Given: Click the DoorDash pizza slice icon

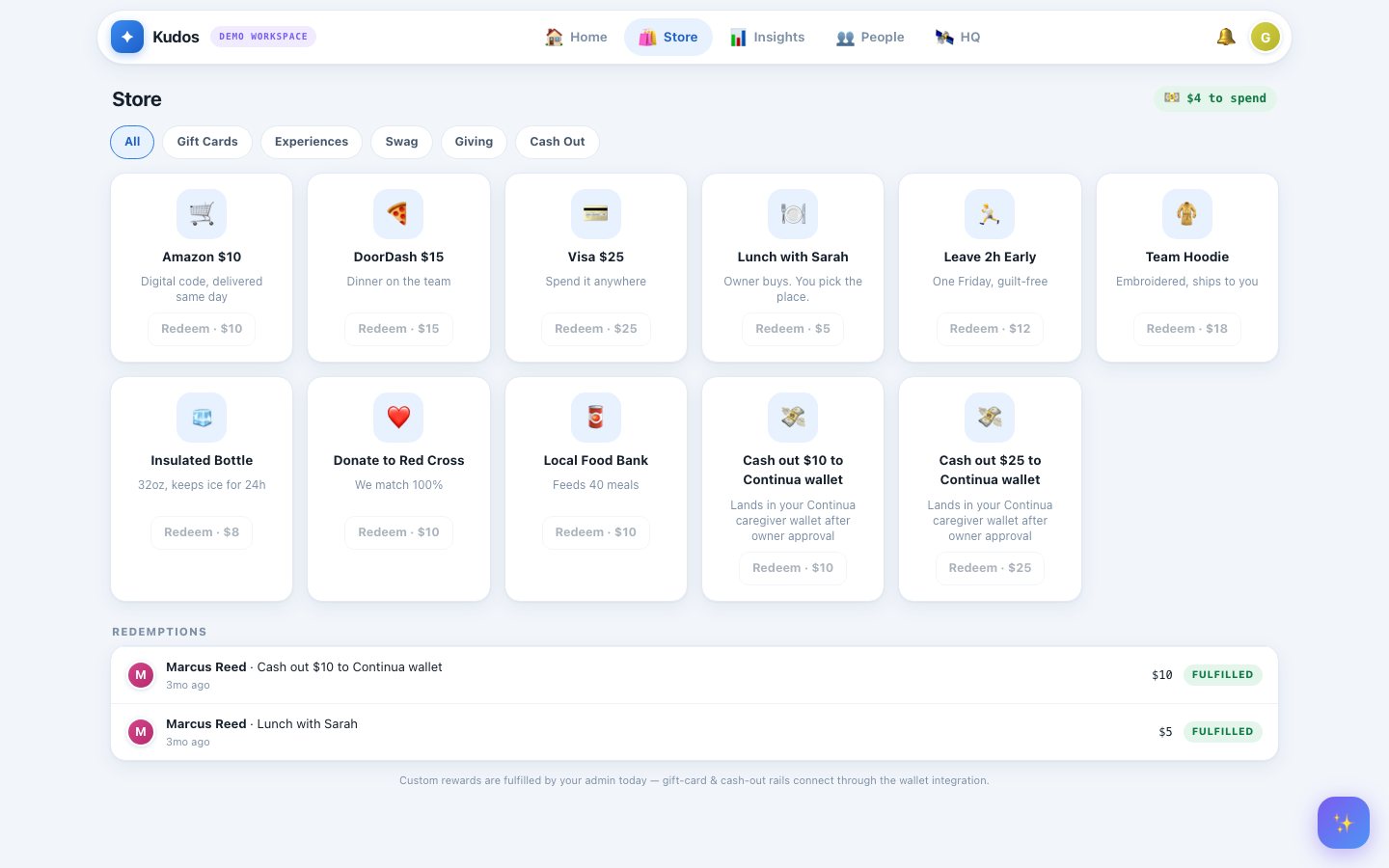Looking at the screenshot, I should [398, 214].
